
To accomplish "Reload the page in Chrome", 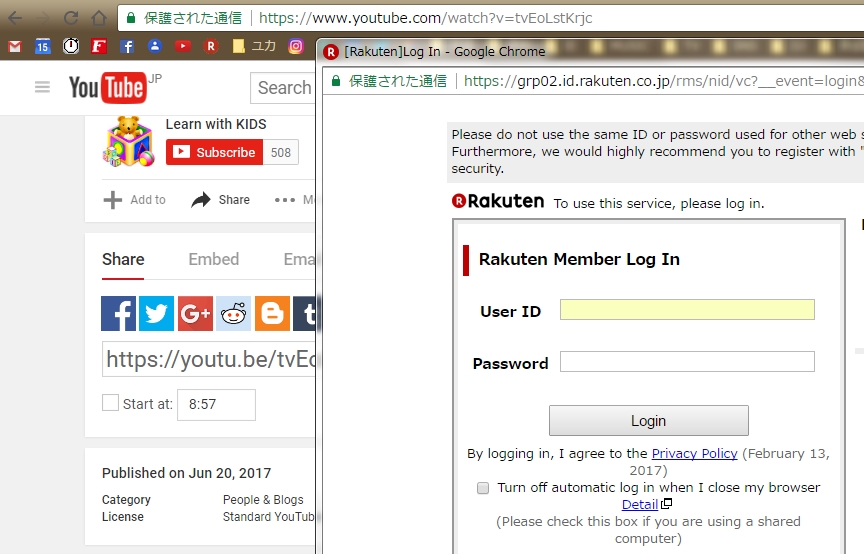I will pyautogui.click(x=71, y=18).
